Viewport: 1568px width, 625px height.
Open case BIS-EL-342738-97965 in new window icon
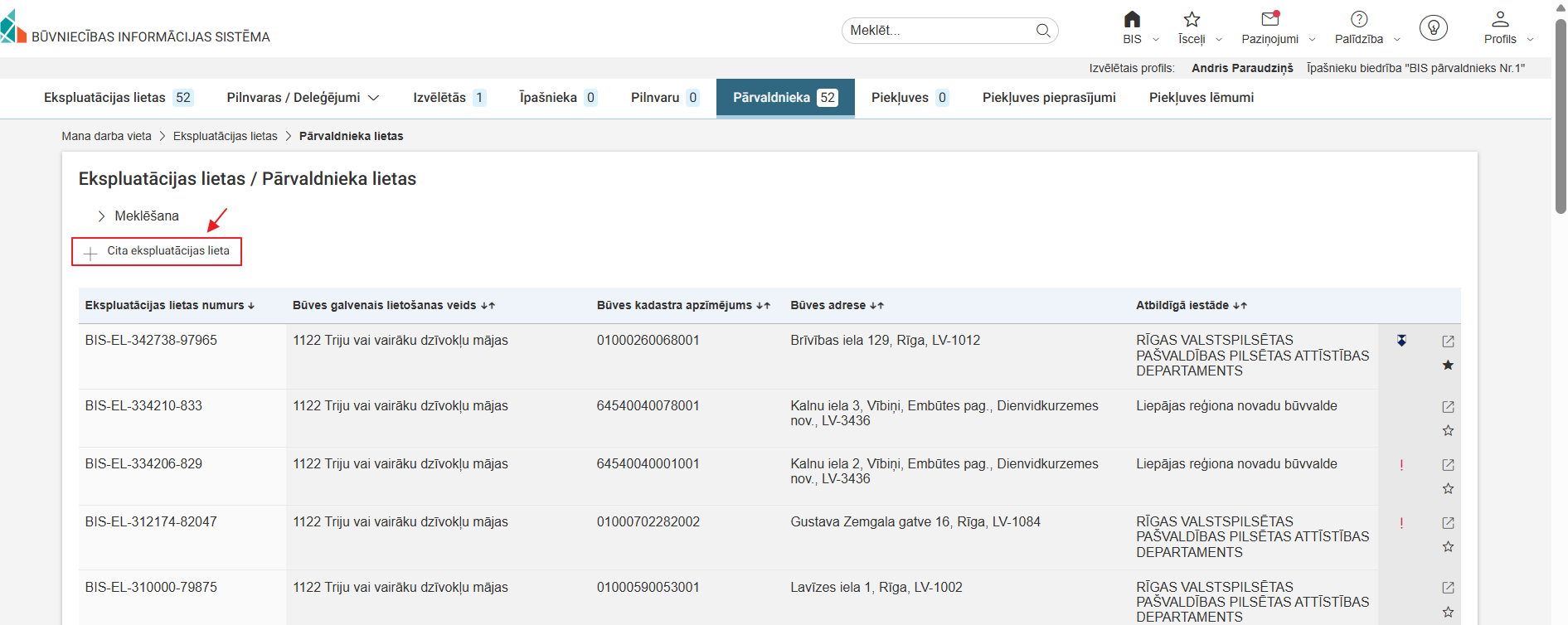1448,342
